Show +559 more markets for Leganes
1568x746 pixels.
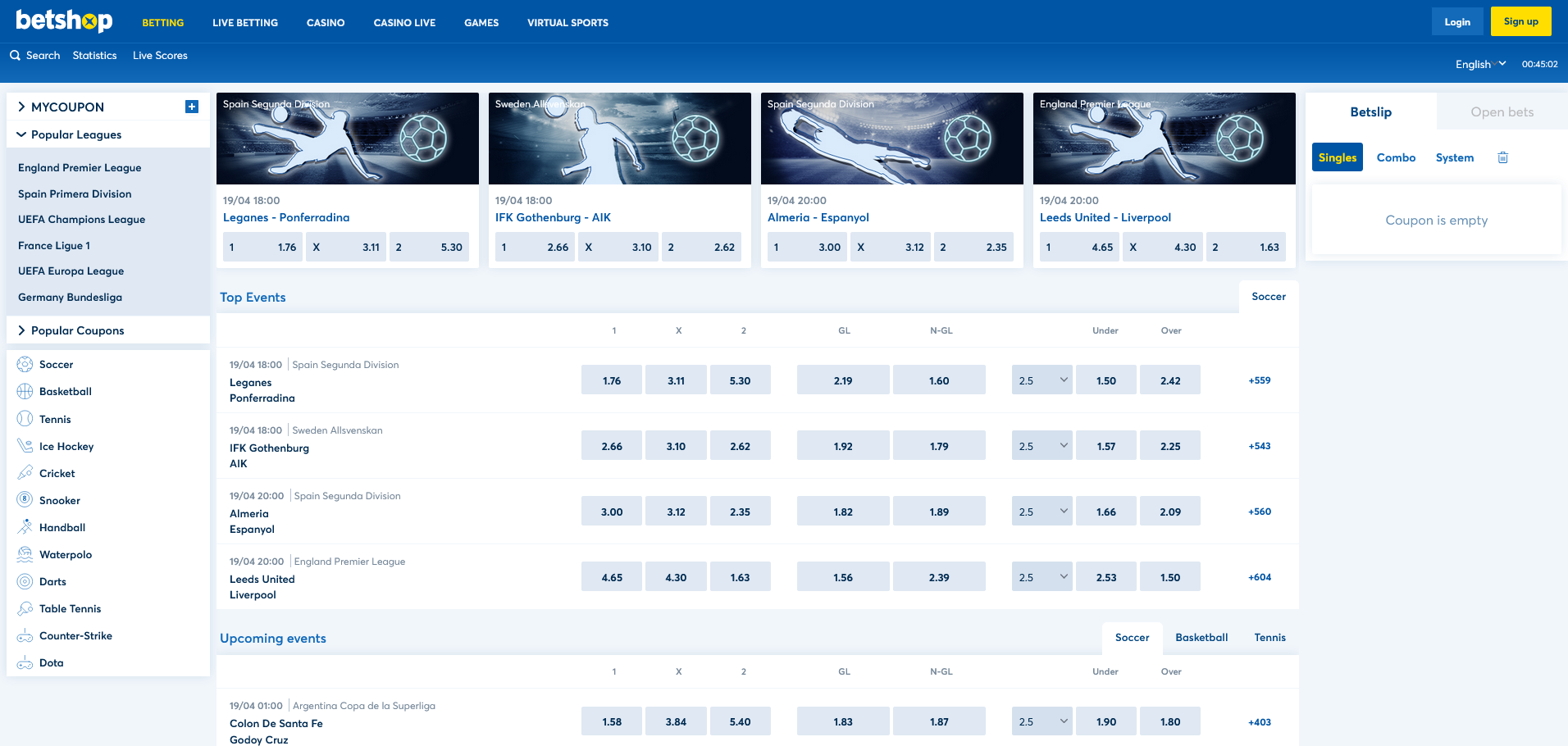pyautogui.click(x=1260, y=380)
